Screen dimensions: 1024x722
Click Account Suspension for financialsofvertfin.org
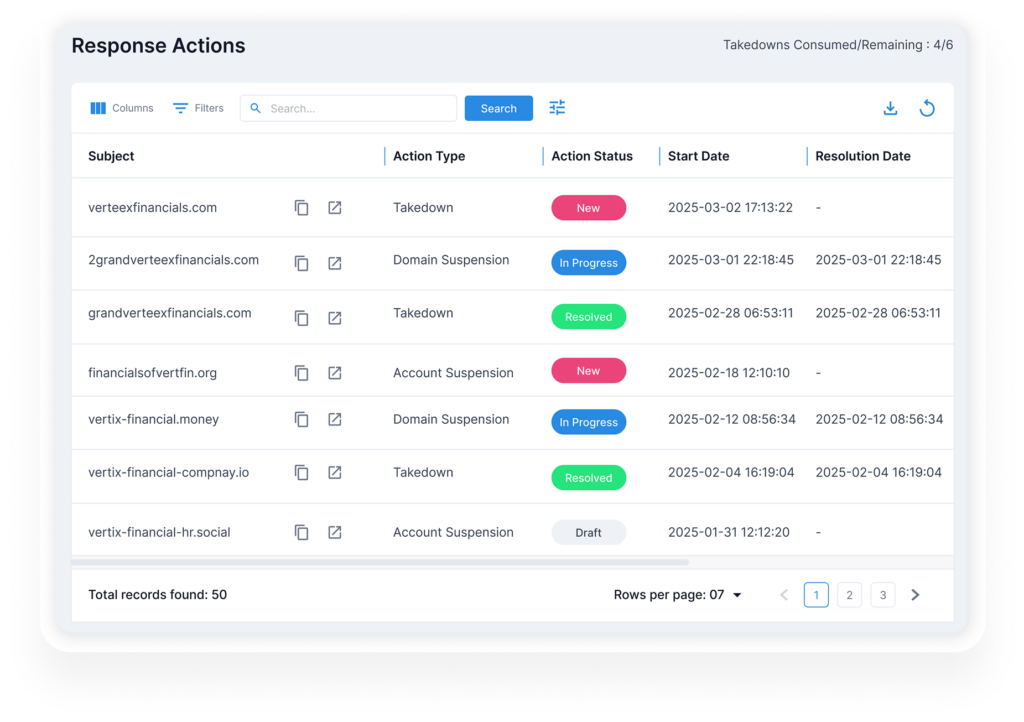click(453, 373)
